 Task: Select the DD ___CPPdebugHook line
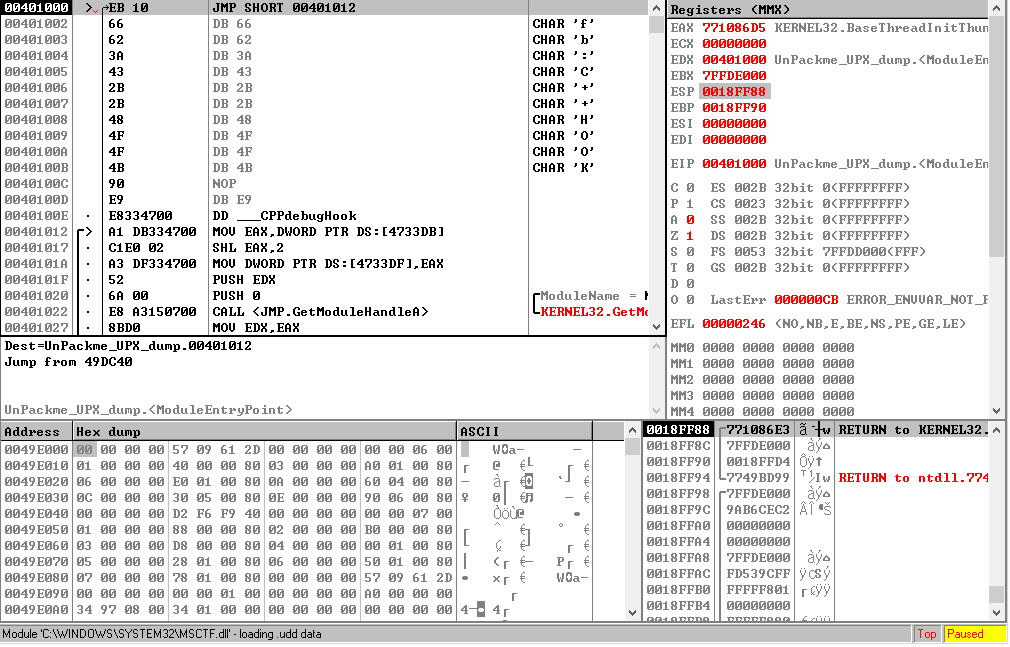pyautogui.click(x=285, y=216)
